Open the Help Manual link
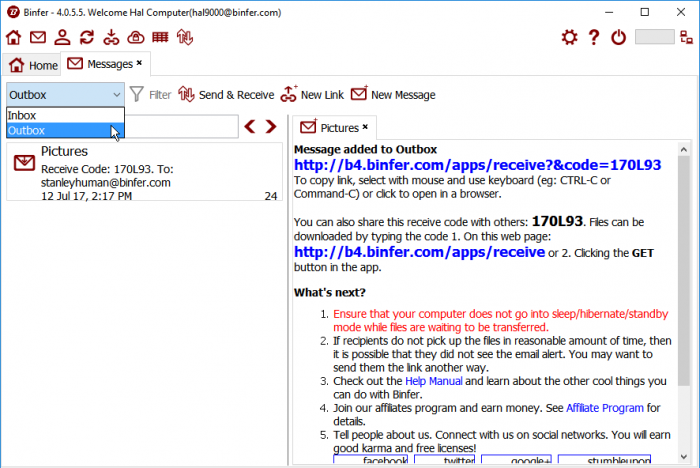Viewport: 700px width, 468px height. [433, 381]
